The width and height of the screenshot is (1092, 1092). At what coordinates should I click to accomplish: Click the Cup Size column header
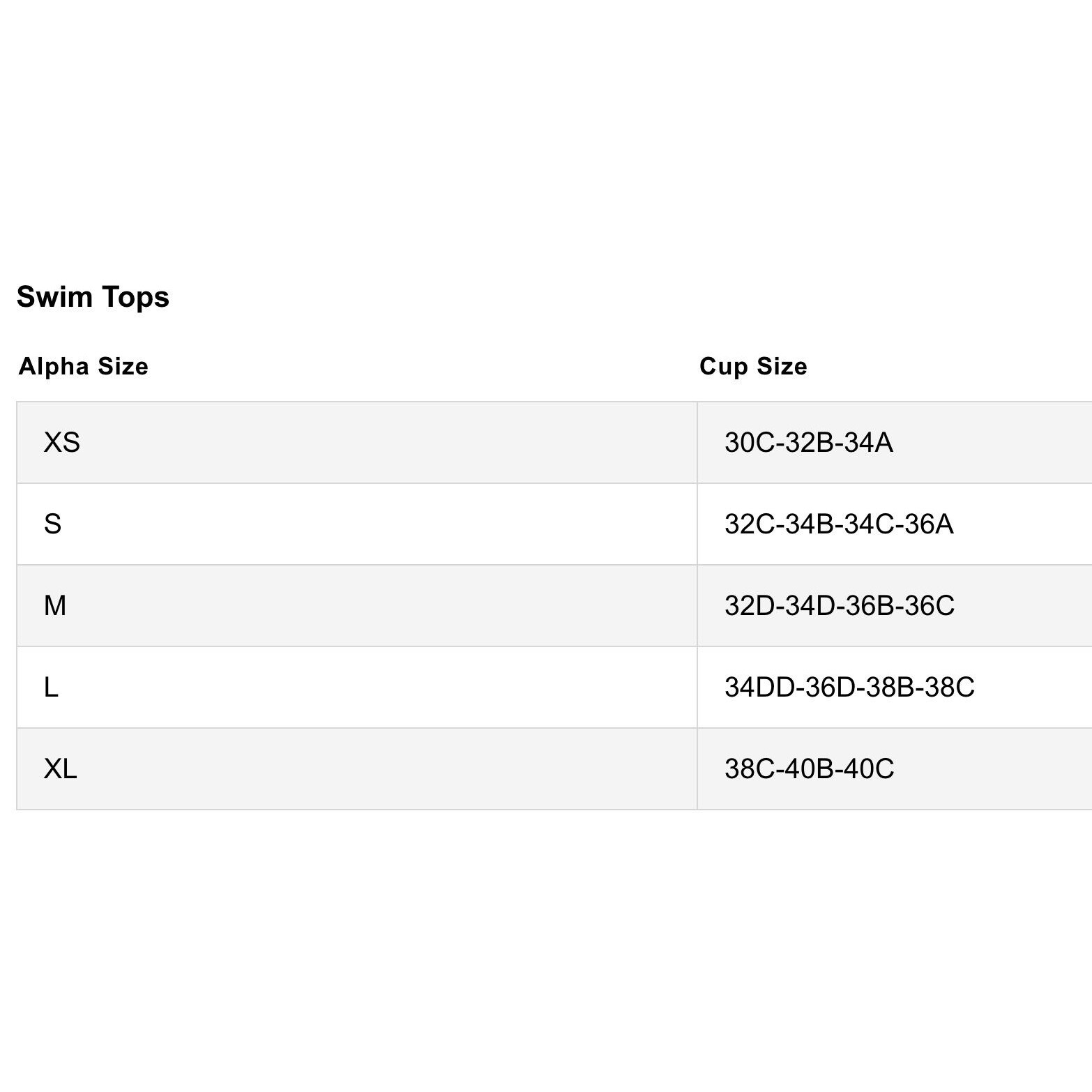[753, 366]
